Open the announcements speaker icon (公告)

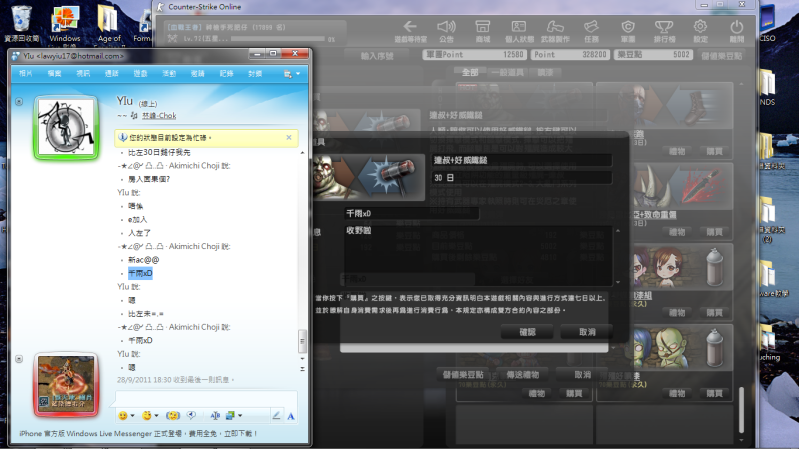click(446, 31)
